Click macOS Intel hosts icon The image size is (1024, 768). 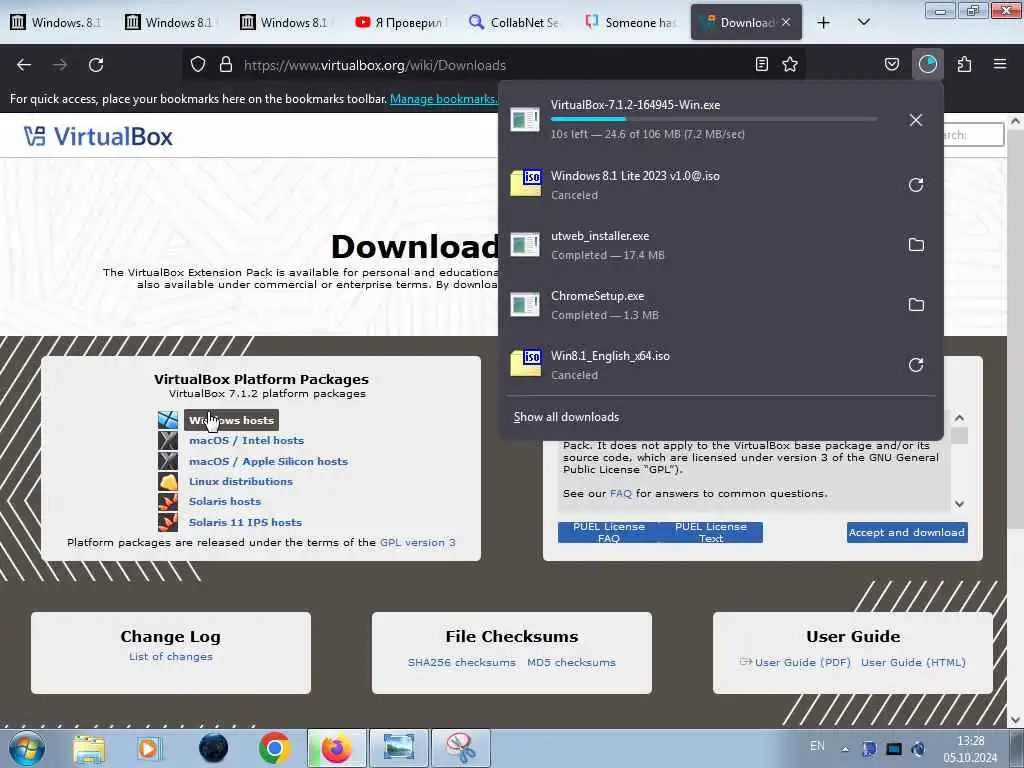click(168, 440)
